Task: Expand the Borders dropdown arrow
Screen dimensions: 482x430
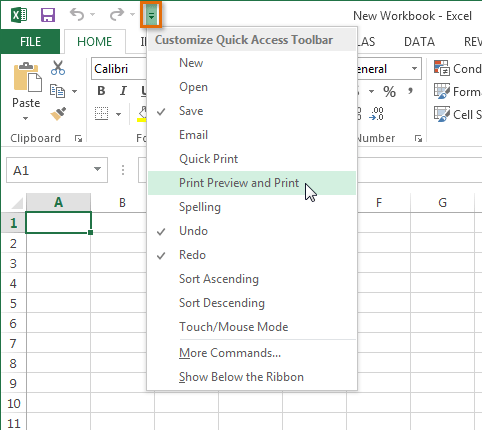Action: click(x=118, y=114)
